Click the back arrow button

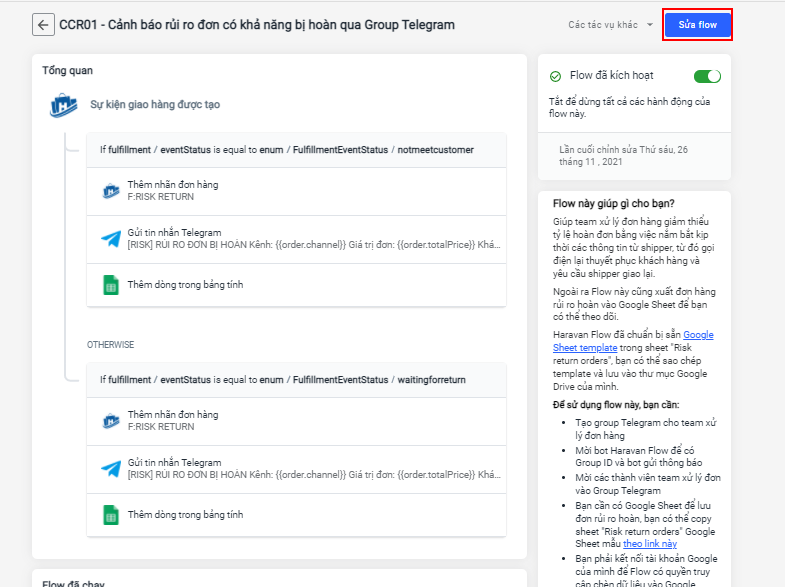43,25
